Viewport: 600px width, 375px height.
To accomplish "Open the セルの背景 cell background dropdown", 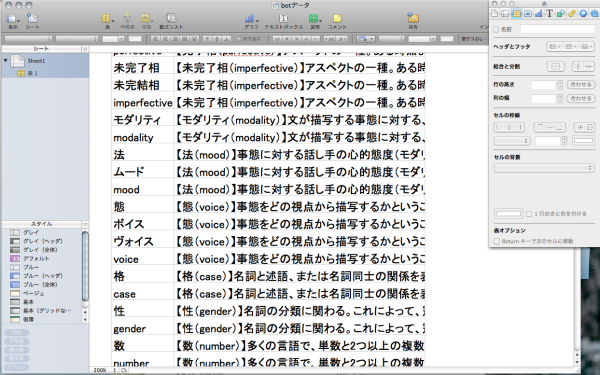I will click(x=544, y=168).
